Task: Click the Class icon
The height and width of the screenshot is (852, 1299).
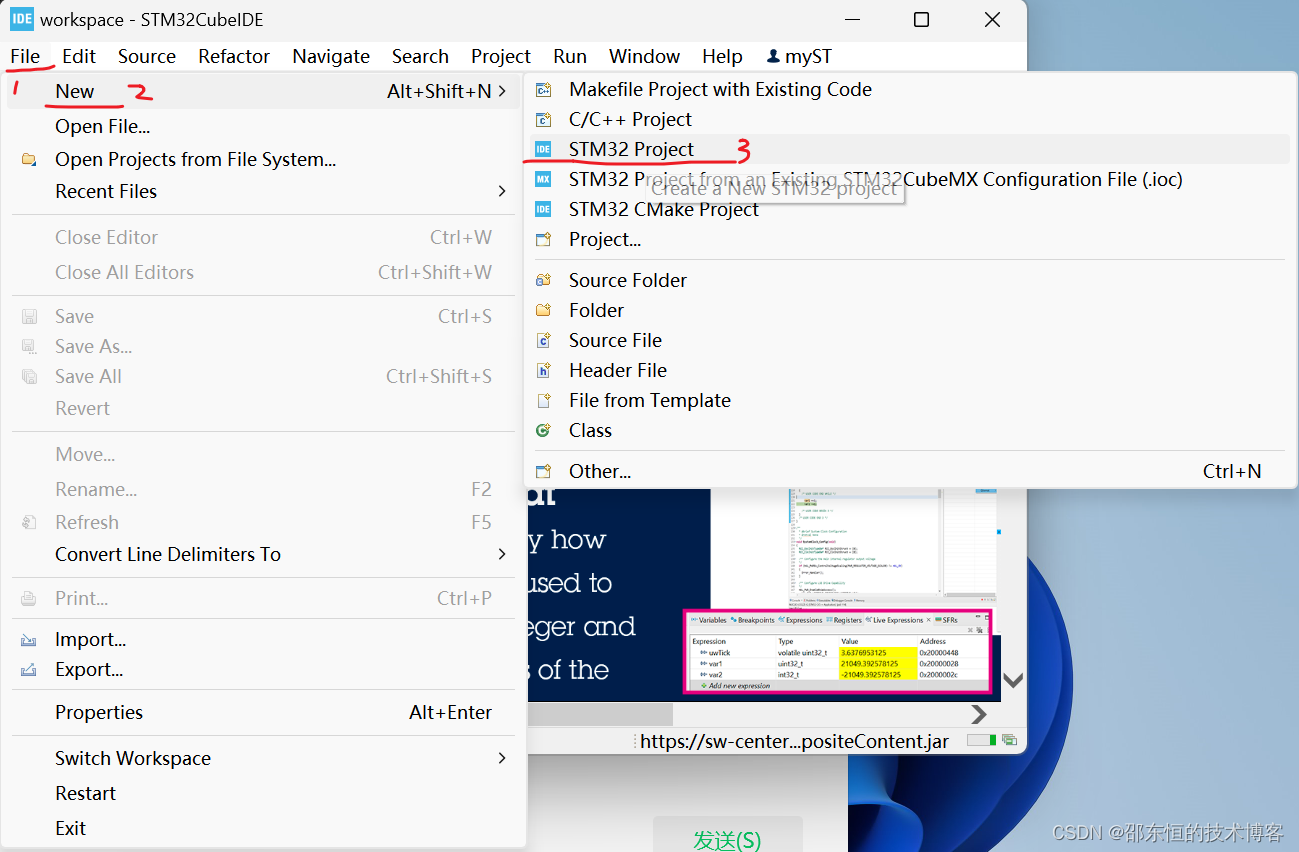Action: pyautogui.click(x=543, y=430)
